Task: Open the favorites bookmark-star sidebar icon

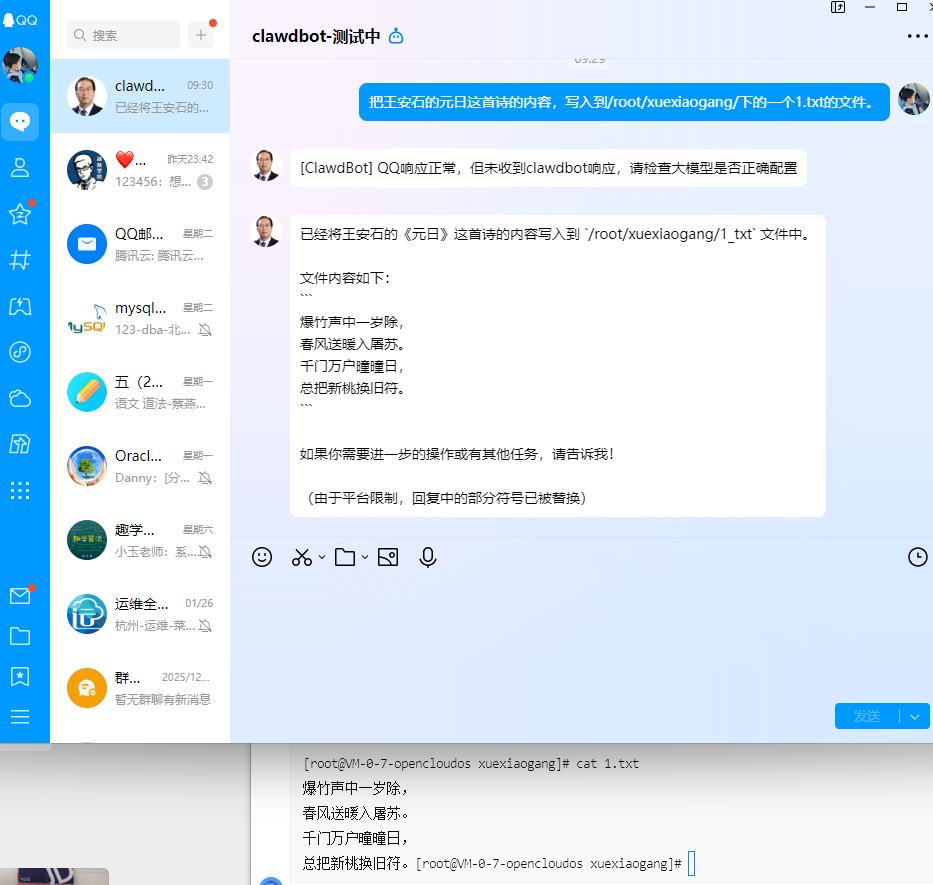Action: coord(20,677)
